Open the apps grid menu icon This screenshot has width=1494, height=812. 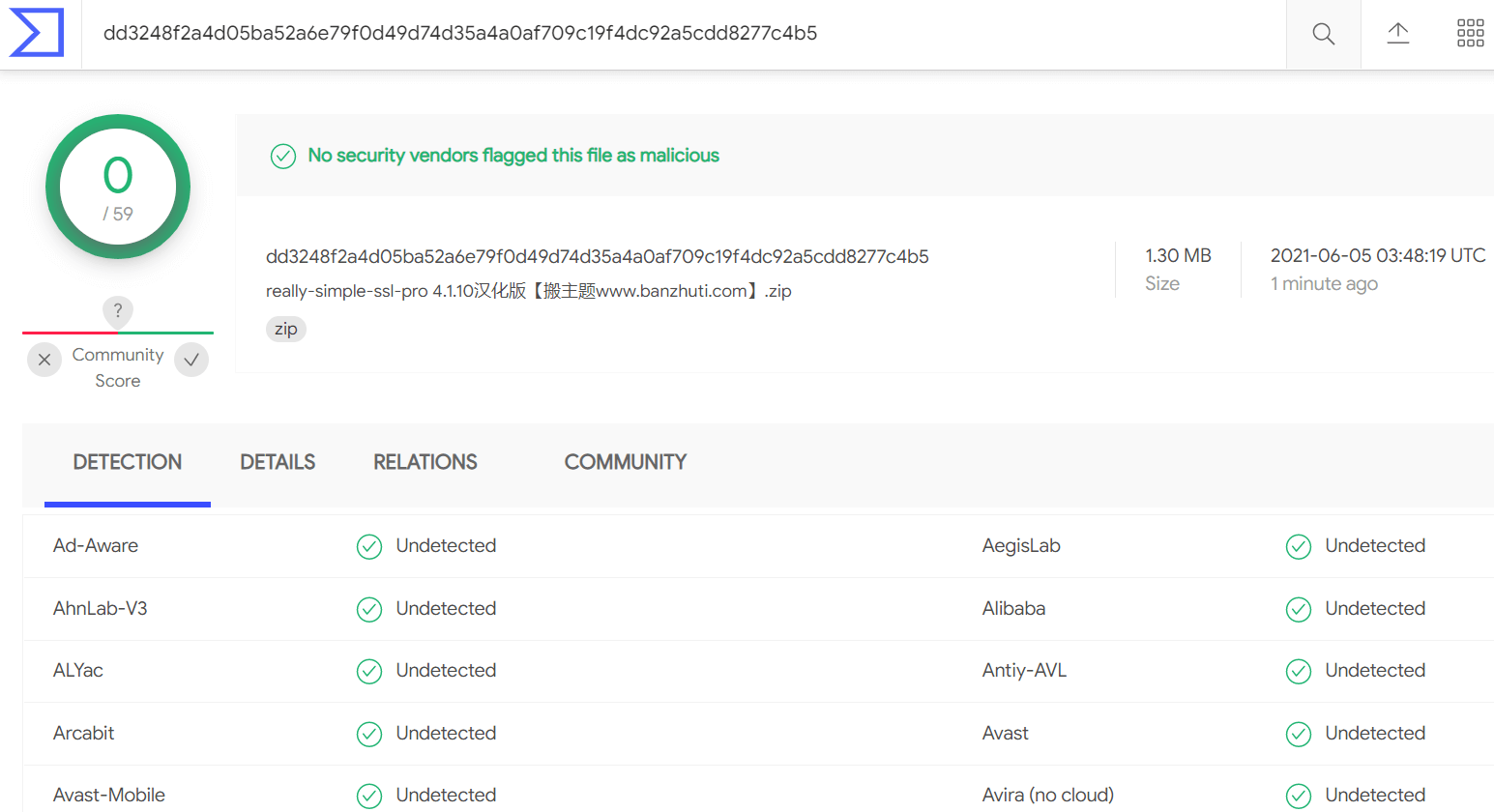[1470, 34]
